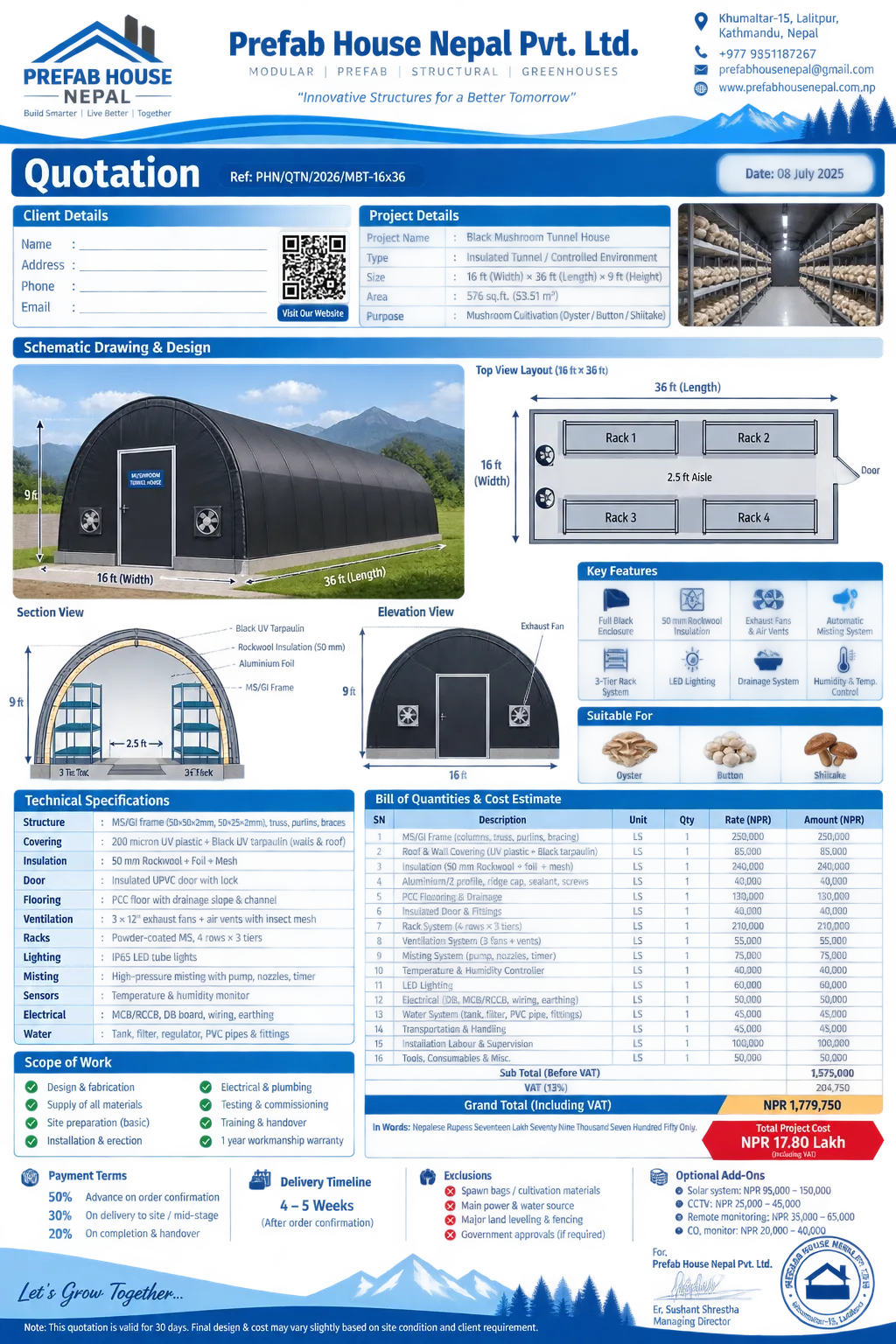The height and width of the screenshot is (1344, 896).
Task: Click the Delivery Timeline truck icon
Action: pyautogui.click(x=260, y=1179)
